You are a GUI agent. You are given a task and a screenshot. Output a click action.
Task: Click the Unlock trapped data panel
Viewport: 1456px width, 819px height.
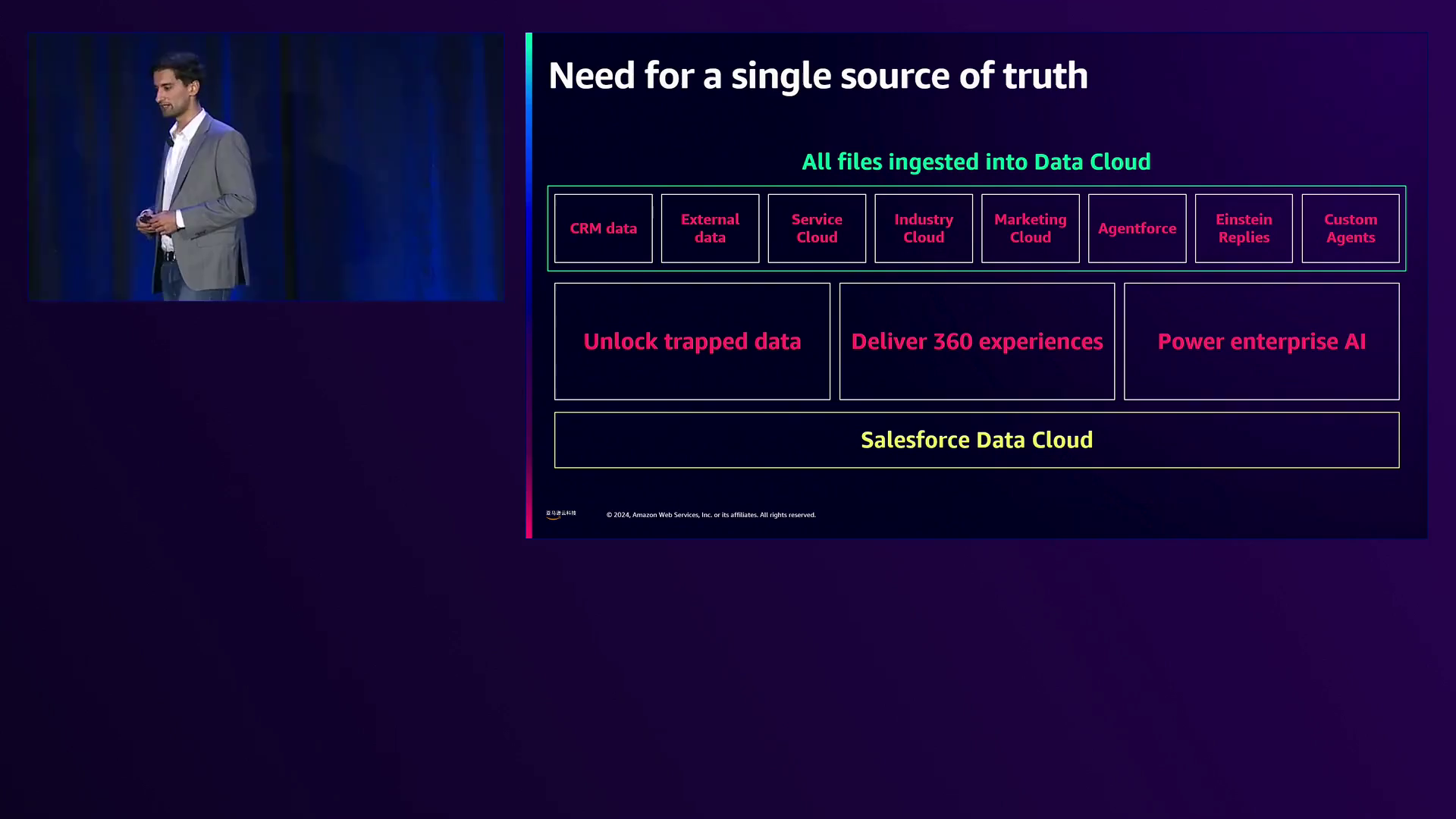692,341
